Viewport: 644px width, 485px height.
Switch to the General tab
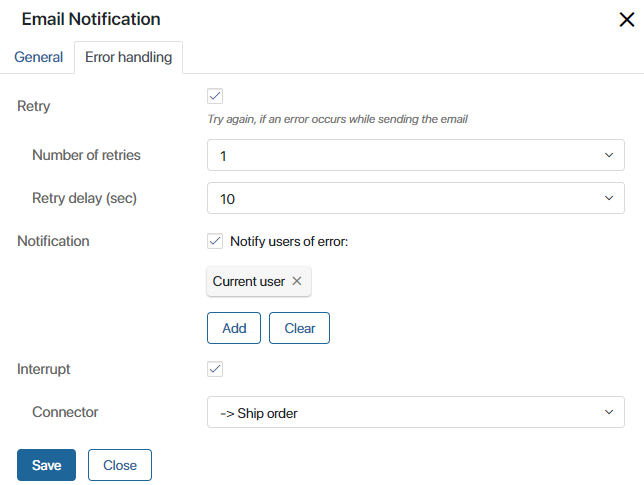point(39,57)
